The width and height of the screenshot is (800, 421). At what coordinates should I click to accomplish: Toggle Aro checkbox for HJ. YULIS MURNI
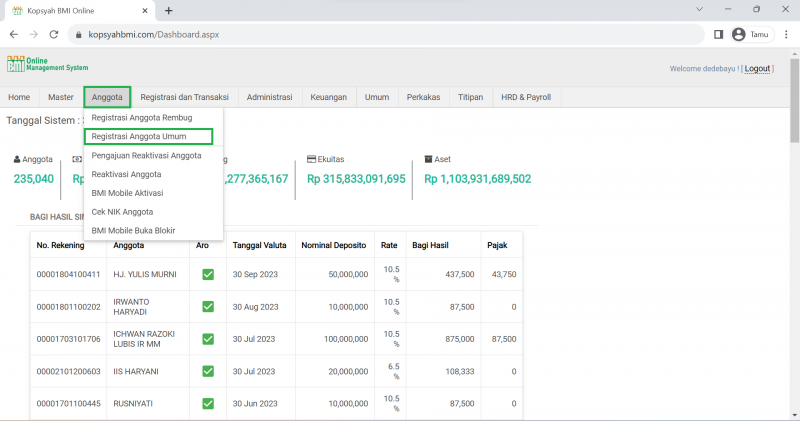pyautogui.click(x=208, y=275)
